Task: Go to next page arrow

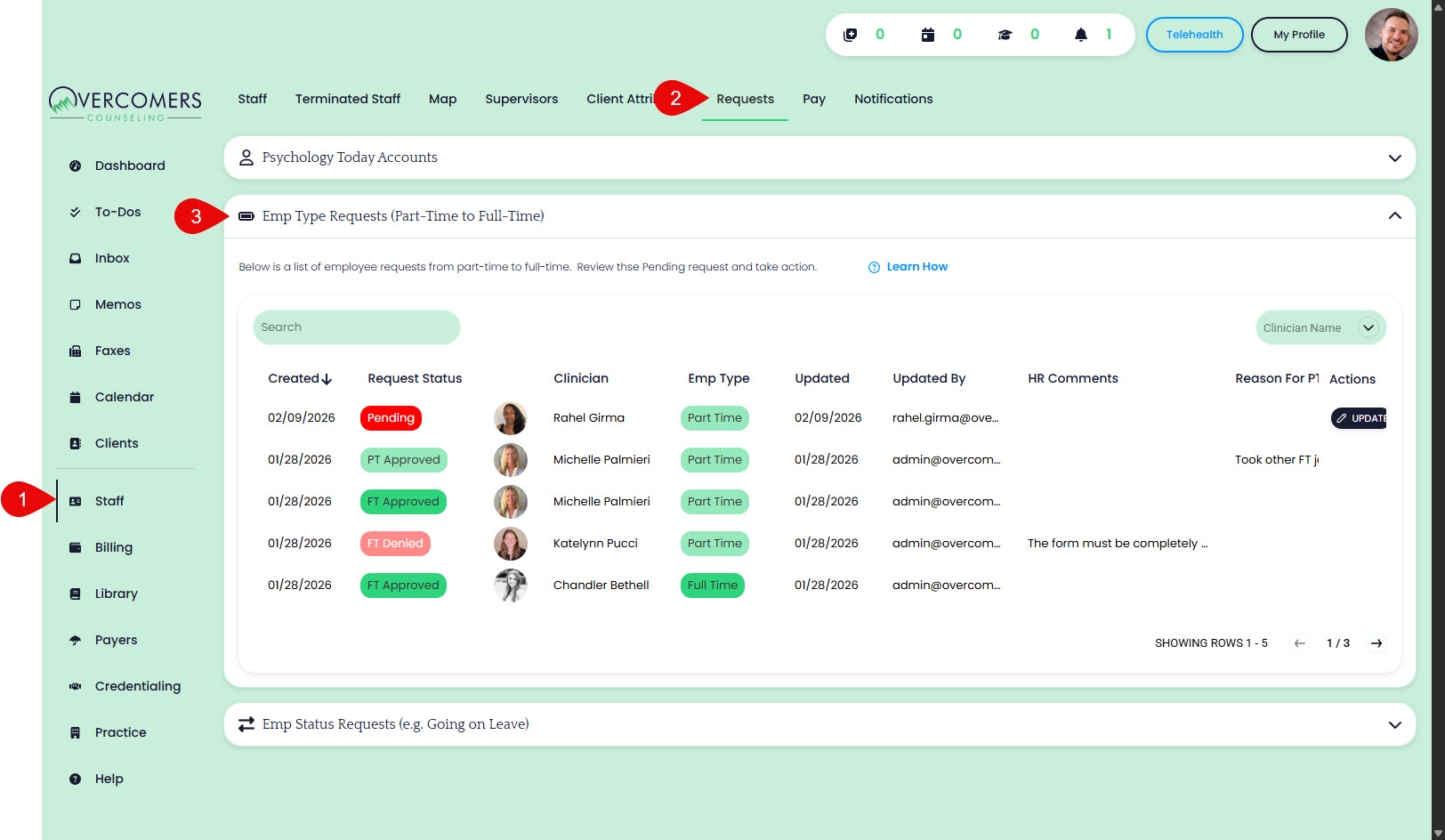Action: [1376, 643]
